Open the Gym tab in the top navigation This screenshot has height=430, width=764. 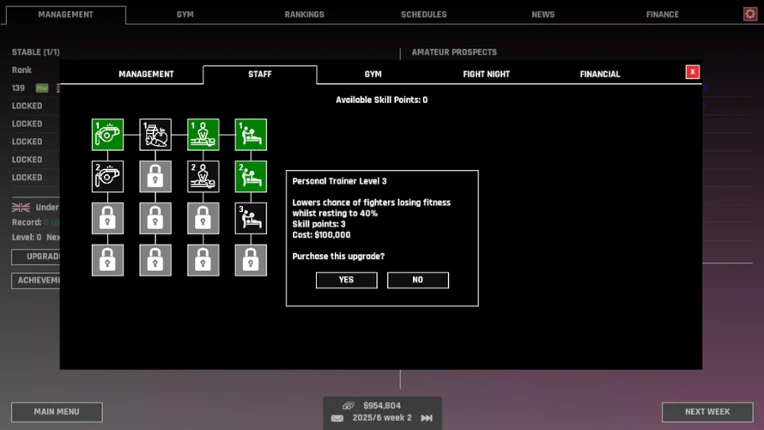pyautogui.click(x=185, y=15)
